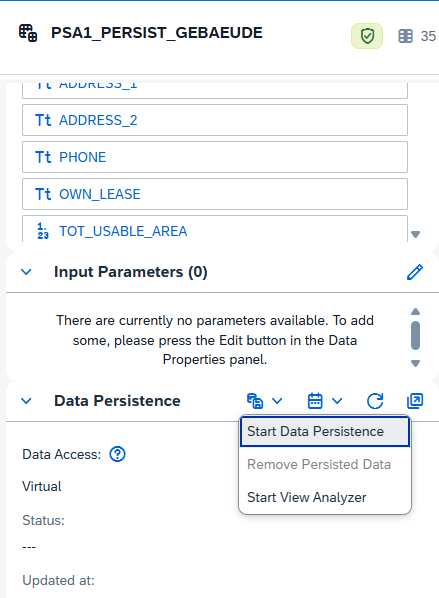Click the schedule calendar icon
439x598 pixels.
[x=315, y=401]
